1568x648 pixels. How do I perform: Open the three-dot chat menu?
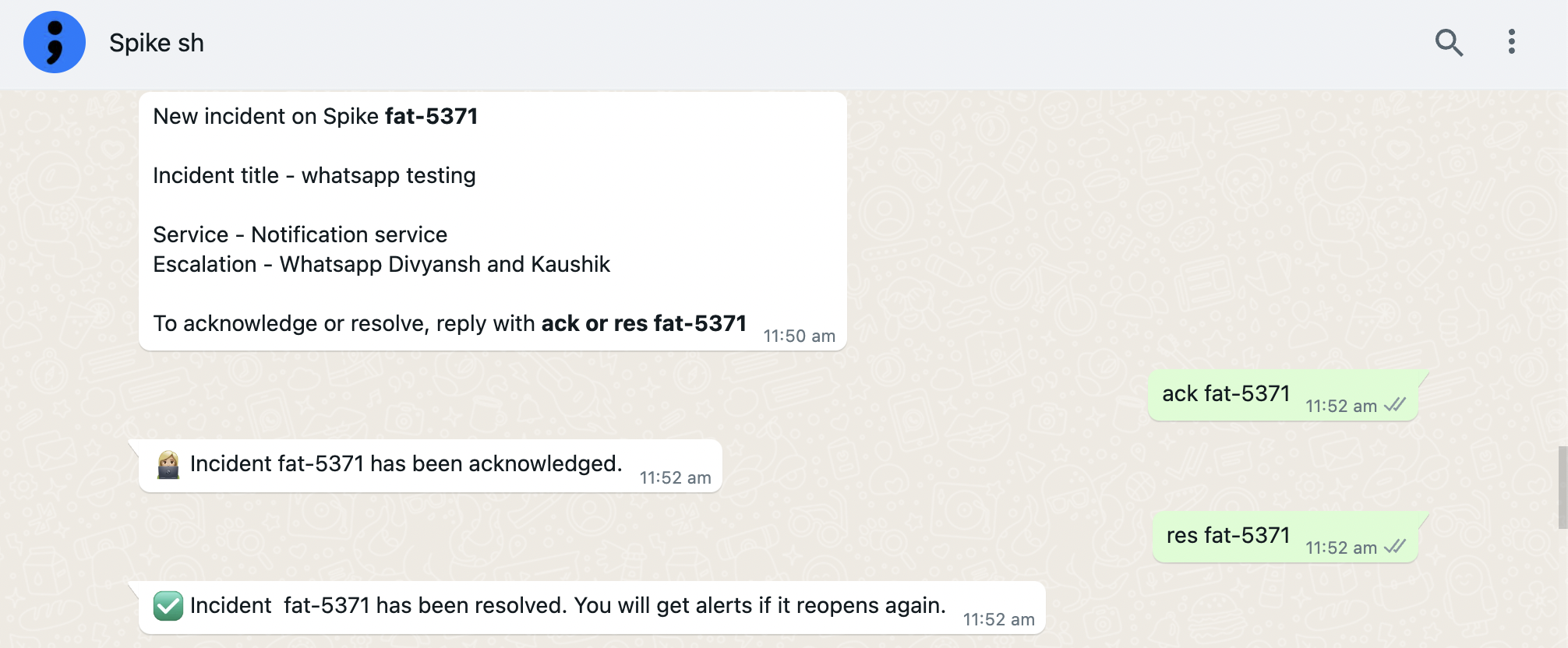[1511, 42]
